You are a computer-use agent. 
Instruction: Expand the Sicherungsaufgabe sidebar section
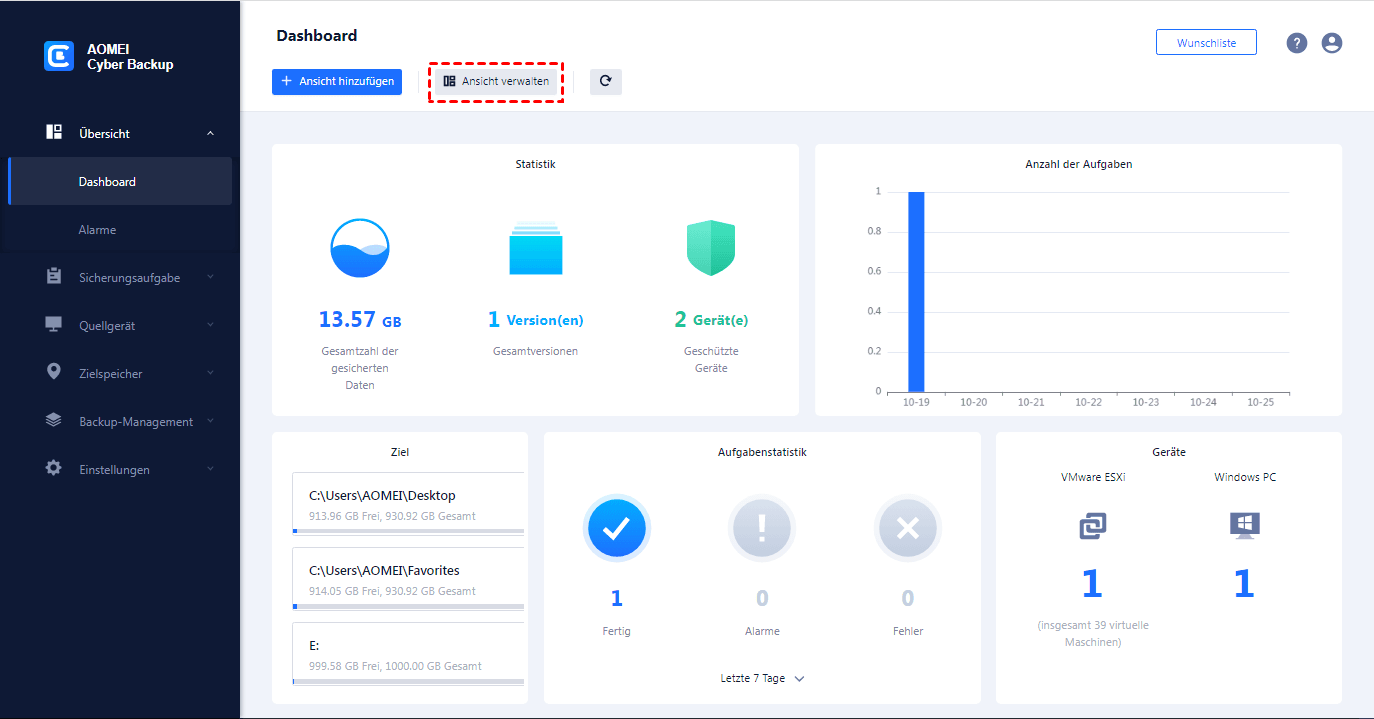click(x=130, y=278)
